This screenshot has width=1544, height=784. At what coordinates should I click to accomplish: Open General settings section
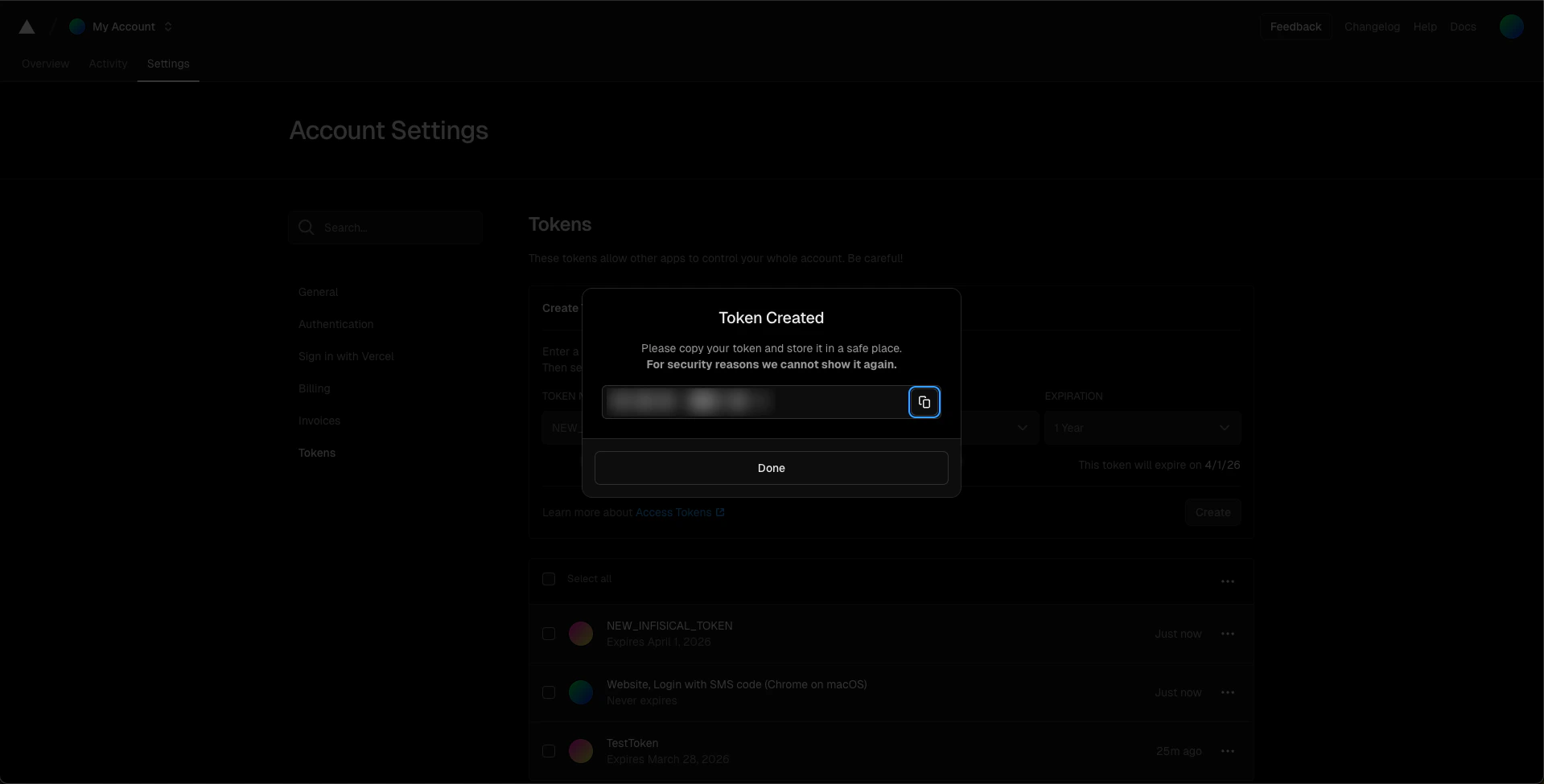pyautogui.click(x=318, y=292)
